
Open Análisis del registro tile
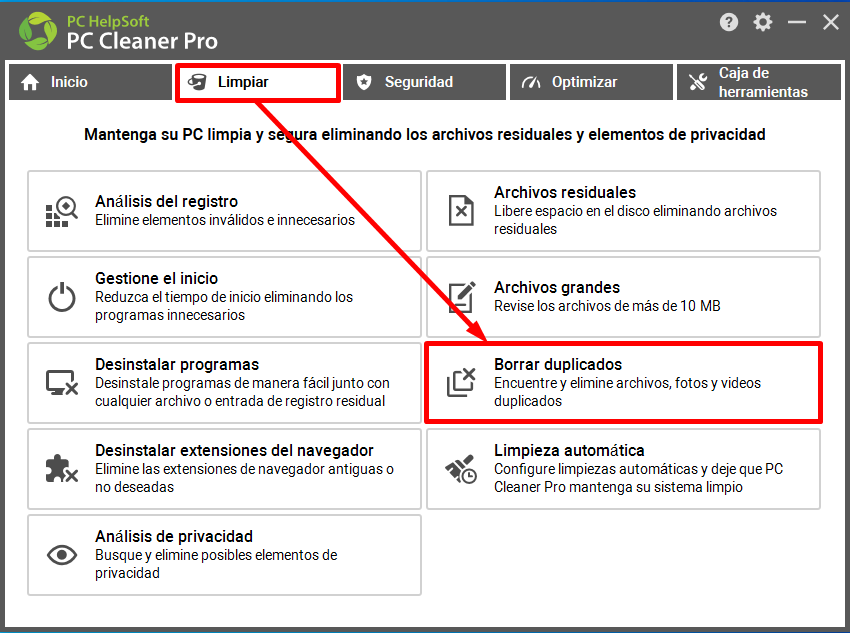click(x=224, y=211)
